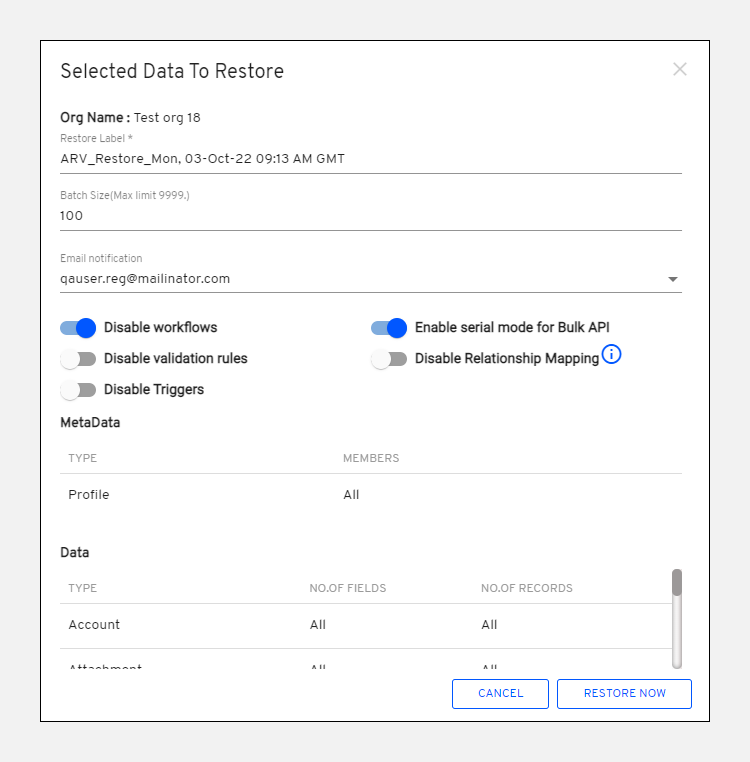Click the Data table scrollbar thumb
The height and width of the screenshot is (762, 750).
677,583
